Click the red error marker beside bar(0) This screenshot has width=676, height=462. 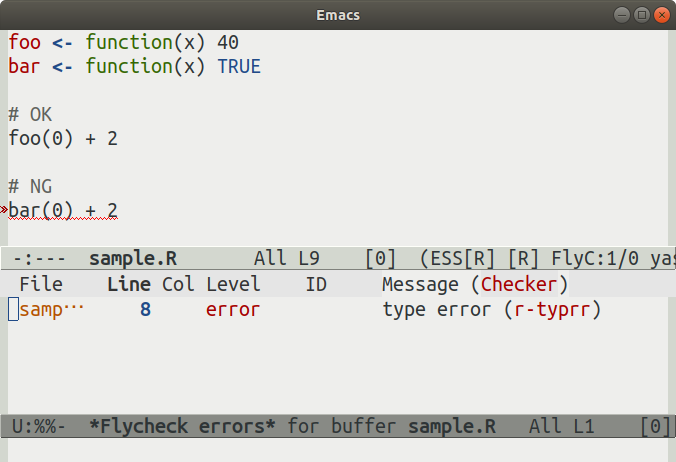(x=4, y=209)
